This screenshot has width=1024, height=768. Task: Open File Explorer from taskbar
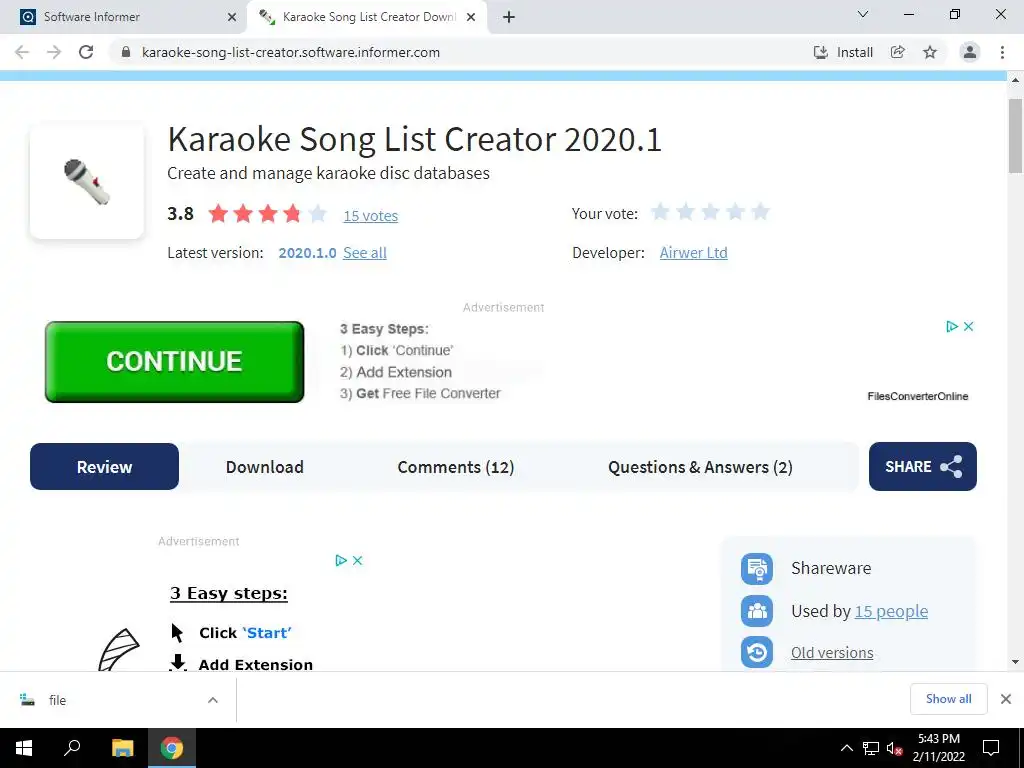[x=122, y=748]
